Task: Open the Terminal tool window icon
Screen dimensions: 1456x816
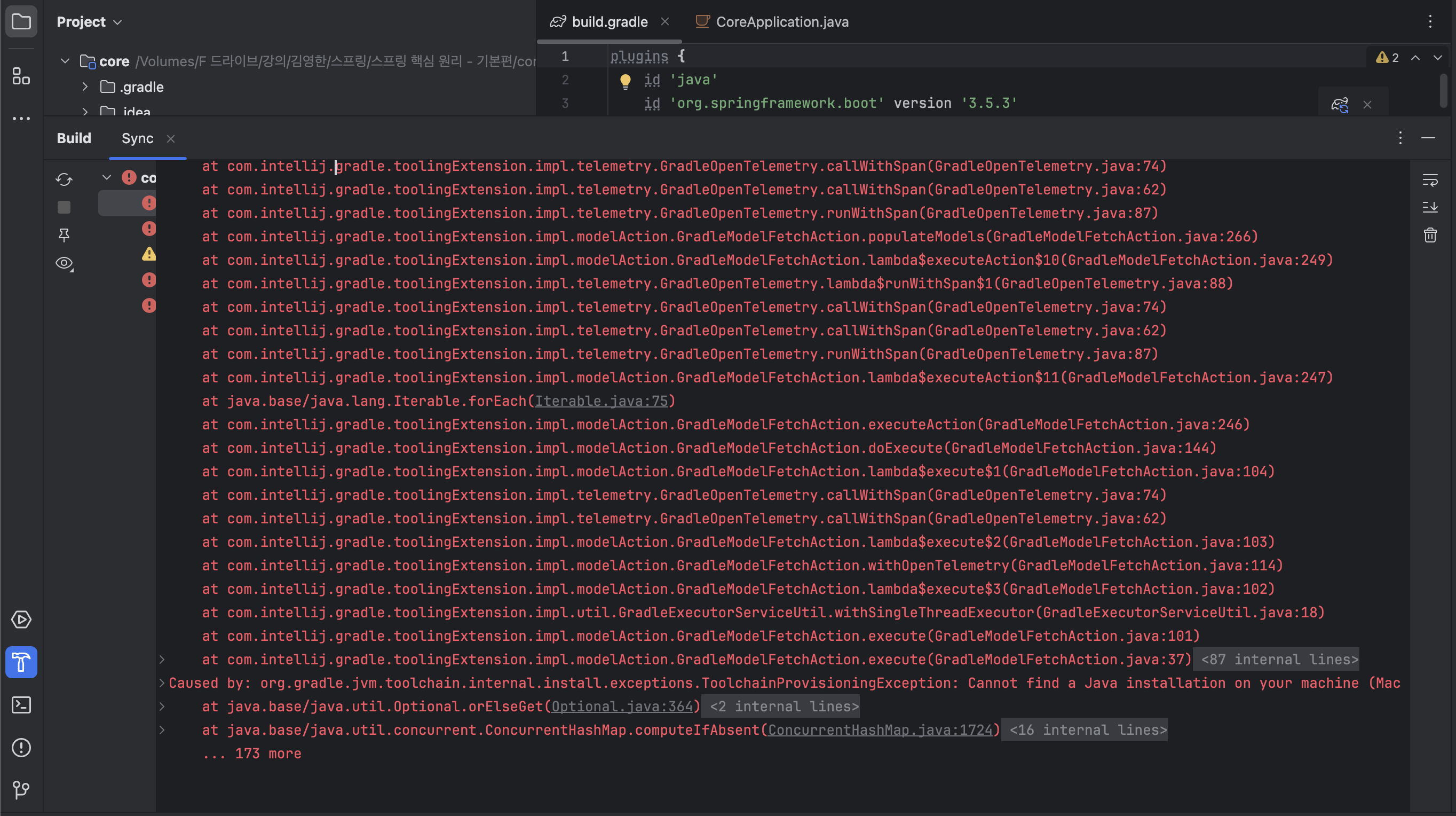Action: click(21, 704)
